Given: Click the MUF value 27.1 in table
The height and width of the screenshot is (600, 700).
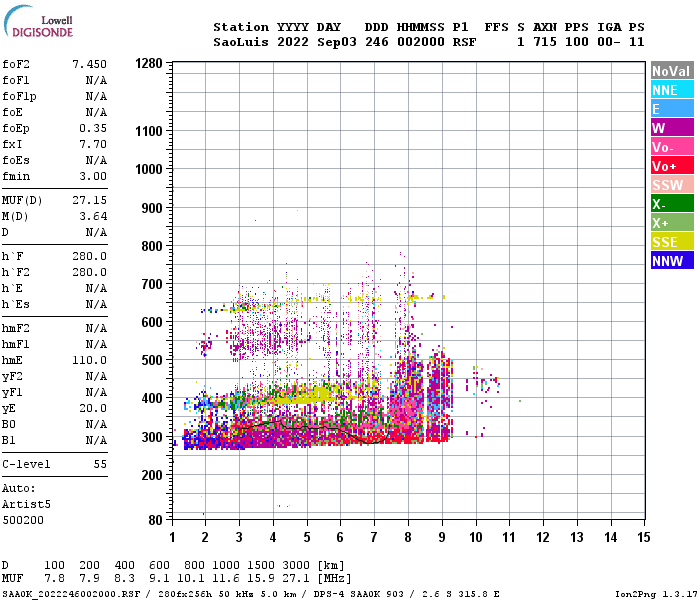Looking at the screenshot, I should (296, 579).
